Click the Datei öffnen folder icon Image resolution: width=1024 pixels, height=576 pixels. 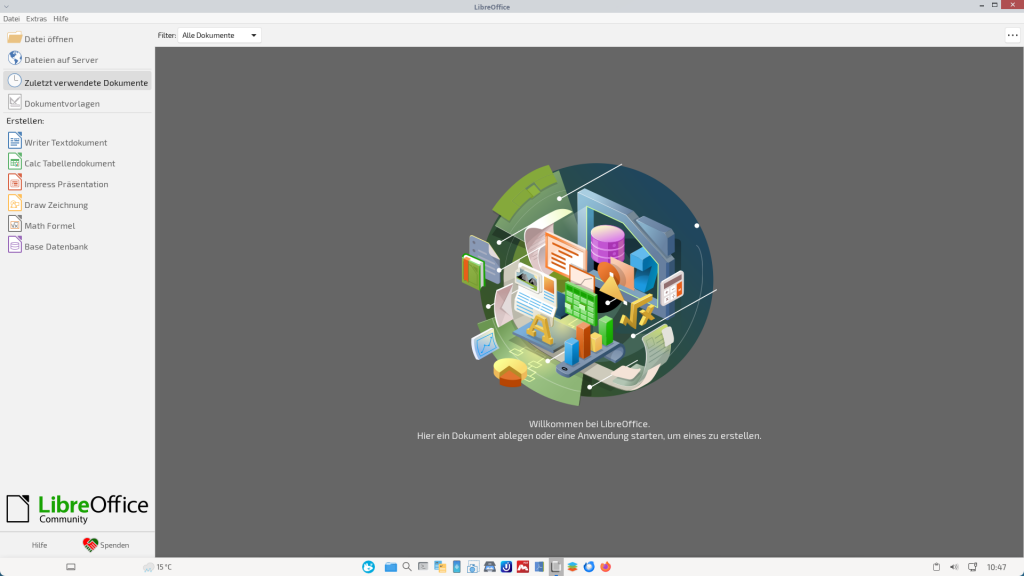pos(15,38)
